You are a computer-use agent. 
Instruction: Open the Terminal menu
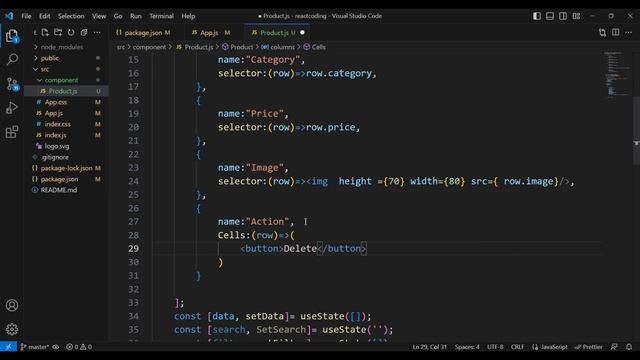click(161, 16)
